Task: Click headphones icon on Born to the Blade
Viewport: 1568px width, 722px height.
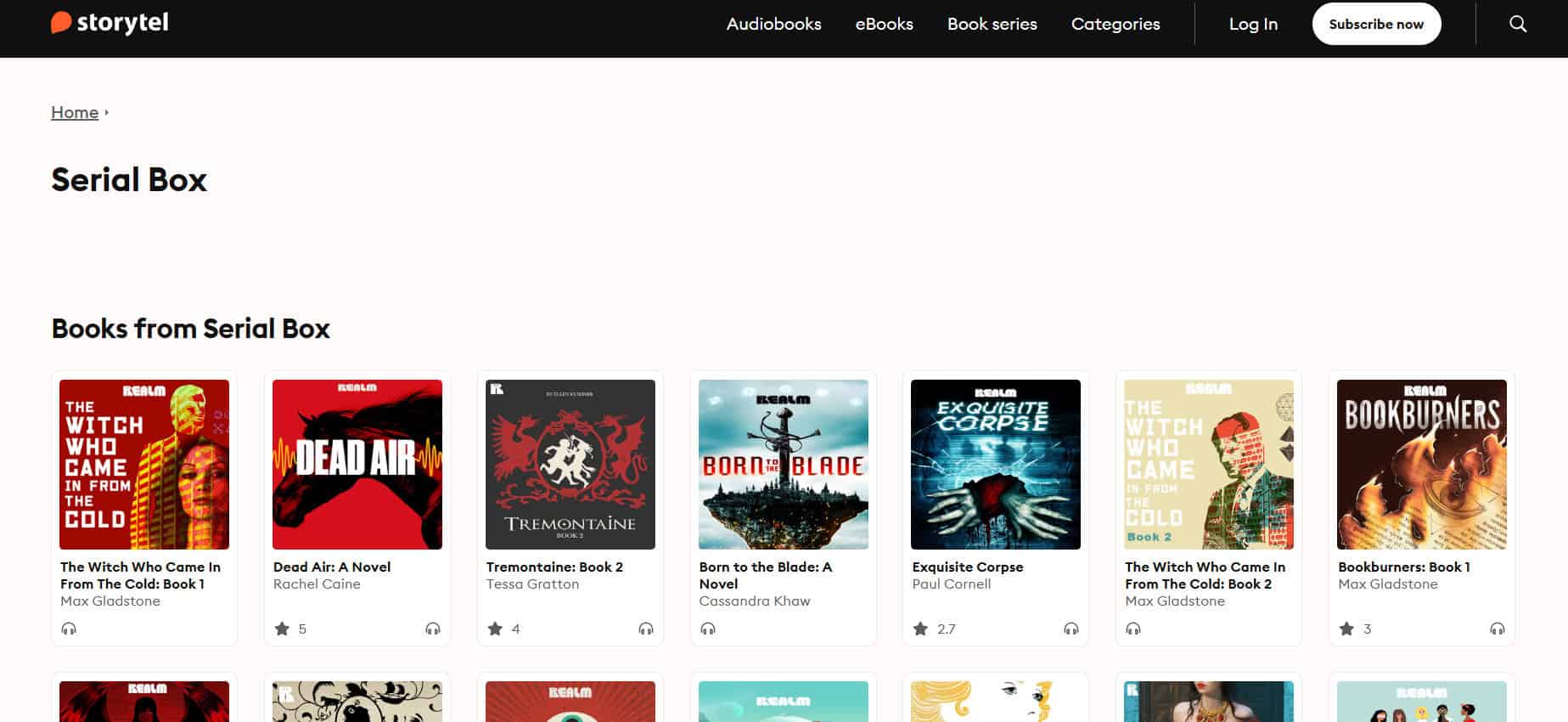Action: click(708, 629)
